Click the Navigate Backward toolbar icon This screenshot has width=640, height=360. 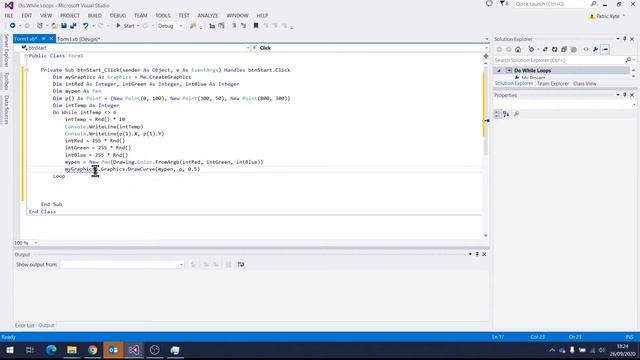tap(13, 26)
